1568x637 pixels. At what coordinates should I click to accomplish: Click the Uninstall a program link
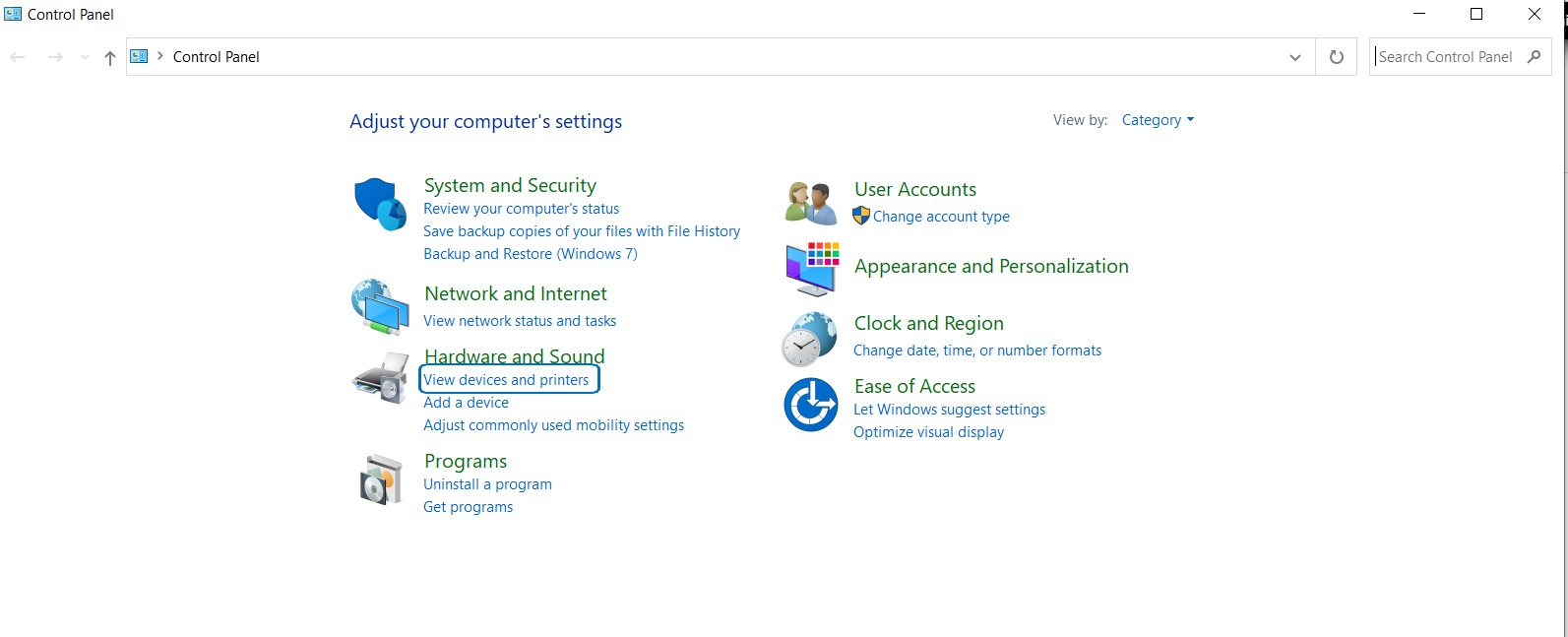tap(487, 484)
